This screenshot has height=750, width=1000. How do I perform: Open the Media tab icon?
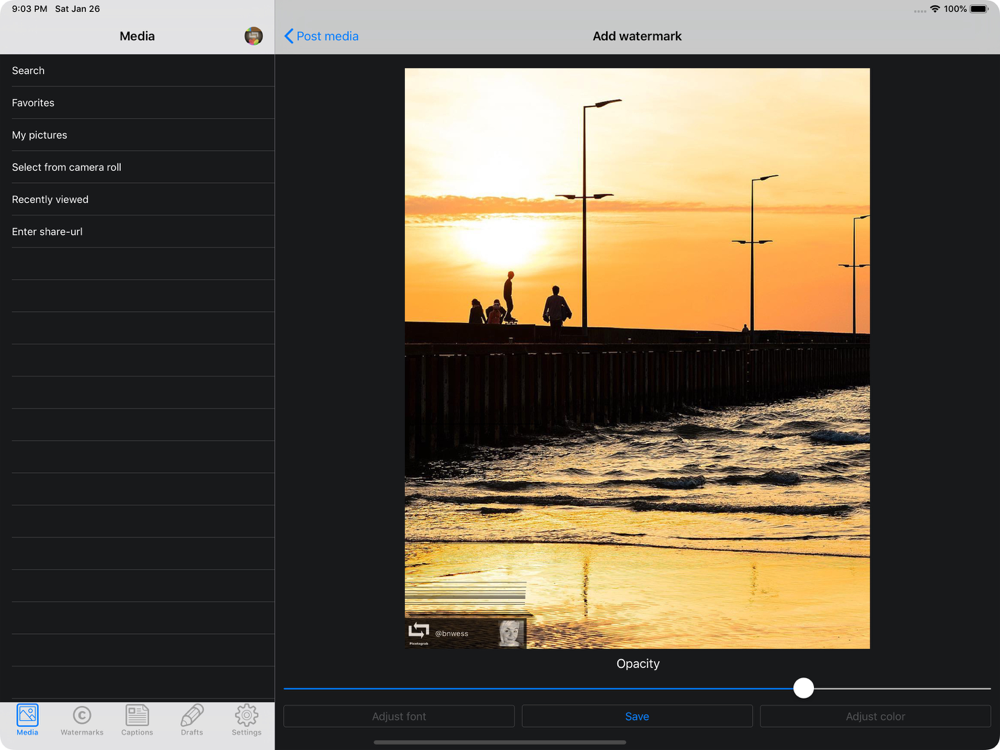(x=27, y=719)
